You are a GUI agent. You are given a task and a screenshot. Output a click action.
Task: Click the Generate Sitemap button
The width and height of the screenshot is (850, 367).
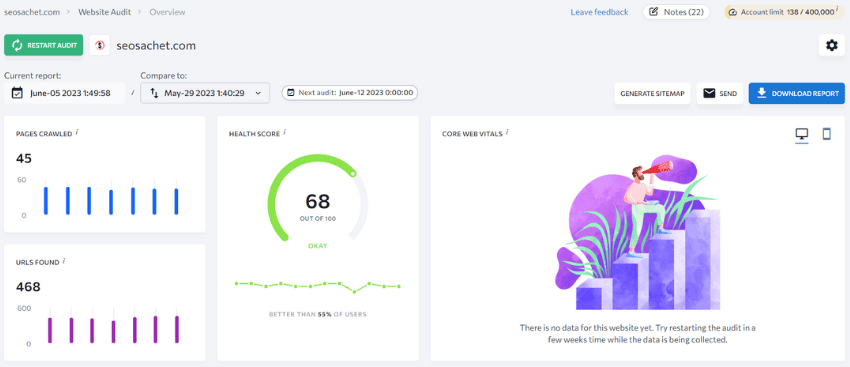[652, 93]
